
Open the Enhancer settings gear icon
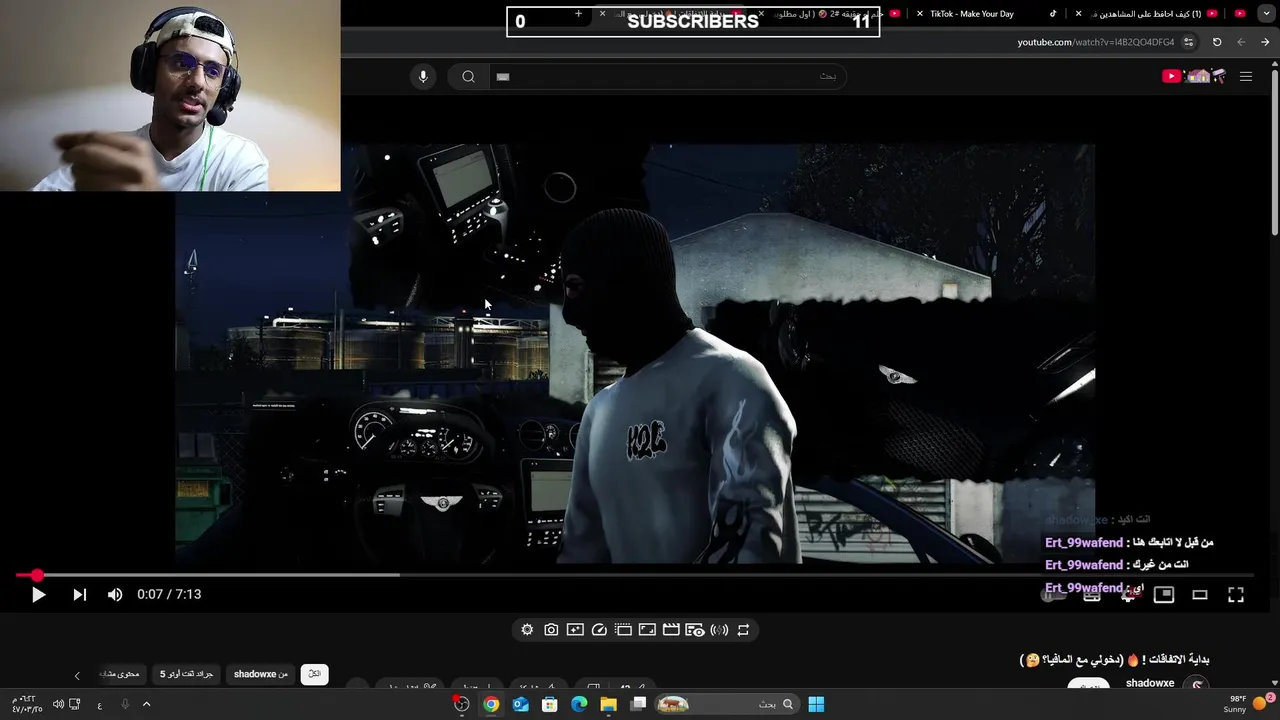tap(527, 630)
